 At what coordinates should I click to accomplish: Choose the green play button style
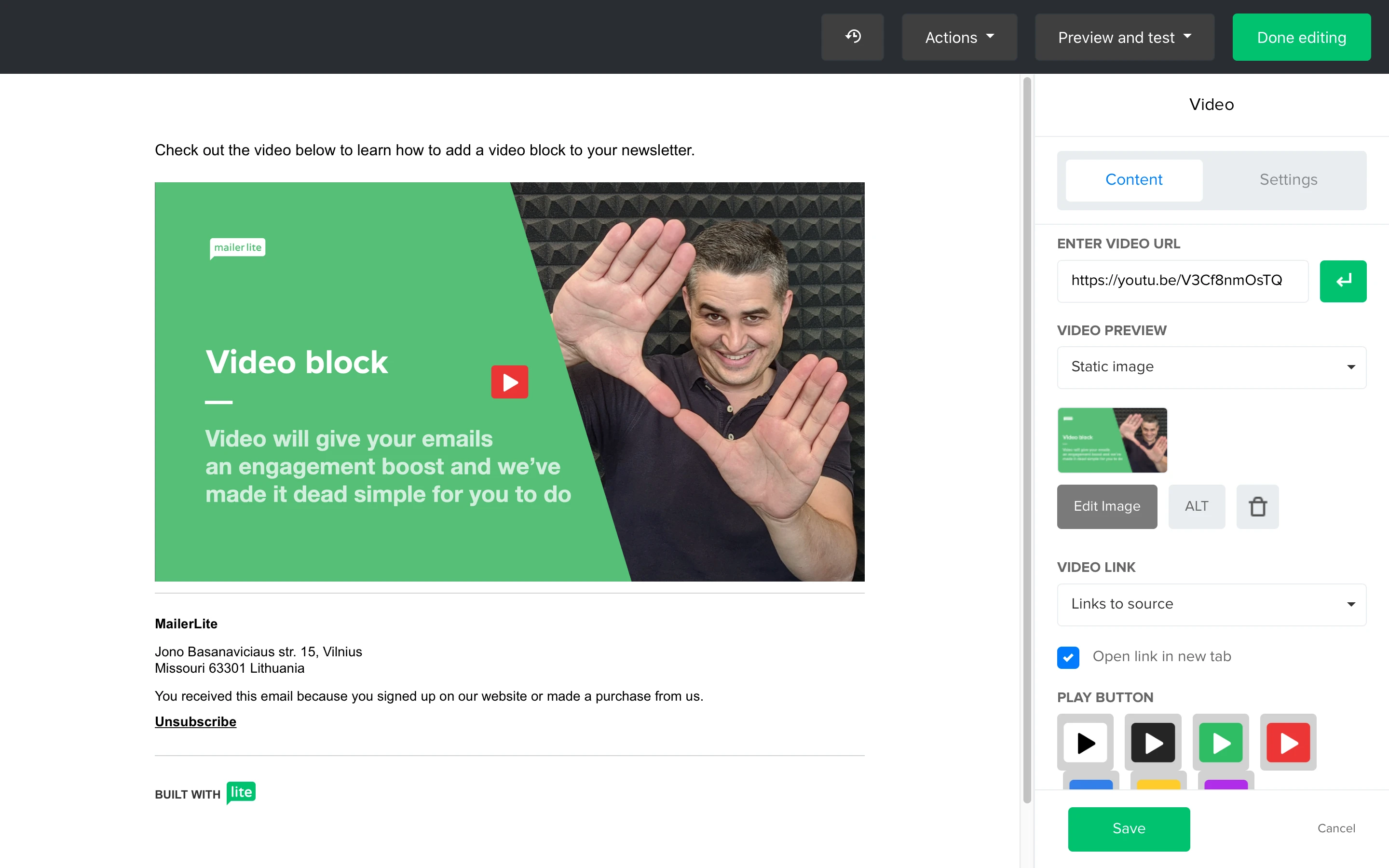[1220, 742]
